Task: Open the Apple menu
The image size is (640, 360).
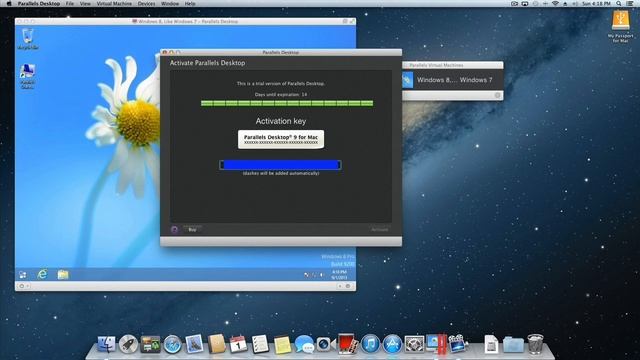Action: click(9, 3)
